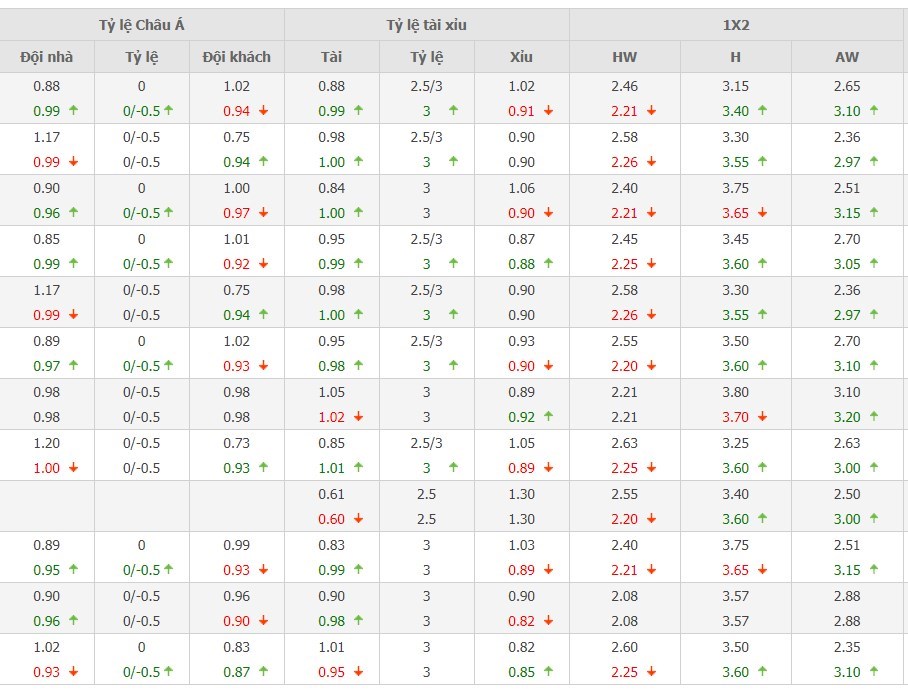The height and width of the screenshot is (691, 908).
Task: Click the red down arrow beside 0.91
Action: (548, 111)
